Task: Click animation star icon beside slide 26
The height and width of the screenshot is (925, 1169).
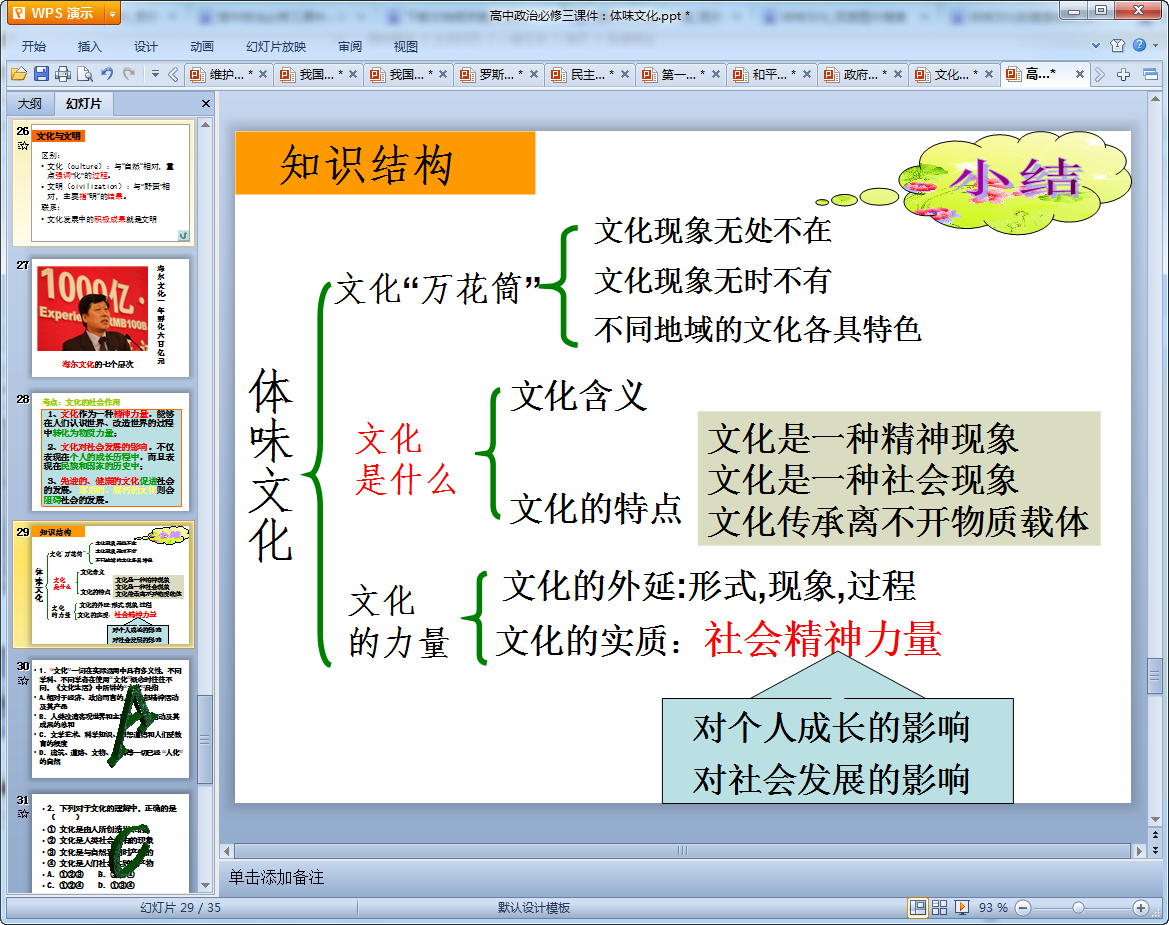Action: tap(23, 146)
